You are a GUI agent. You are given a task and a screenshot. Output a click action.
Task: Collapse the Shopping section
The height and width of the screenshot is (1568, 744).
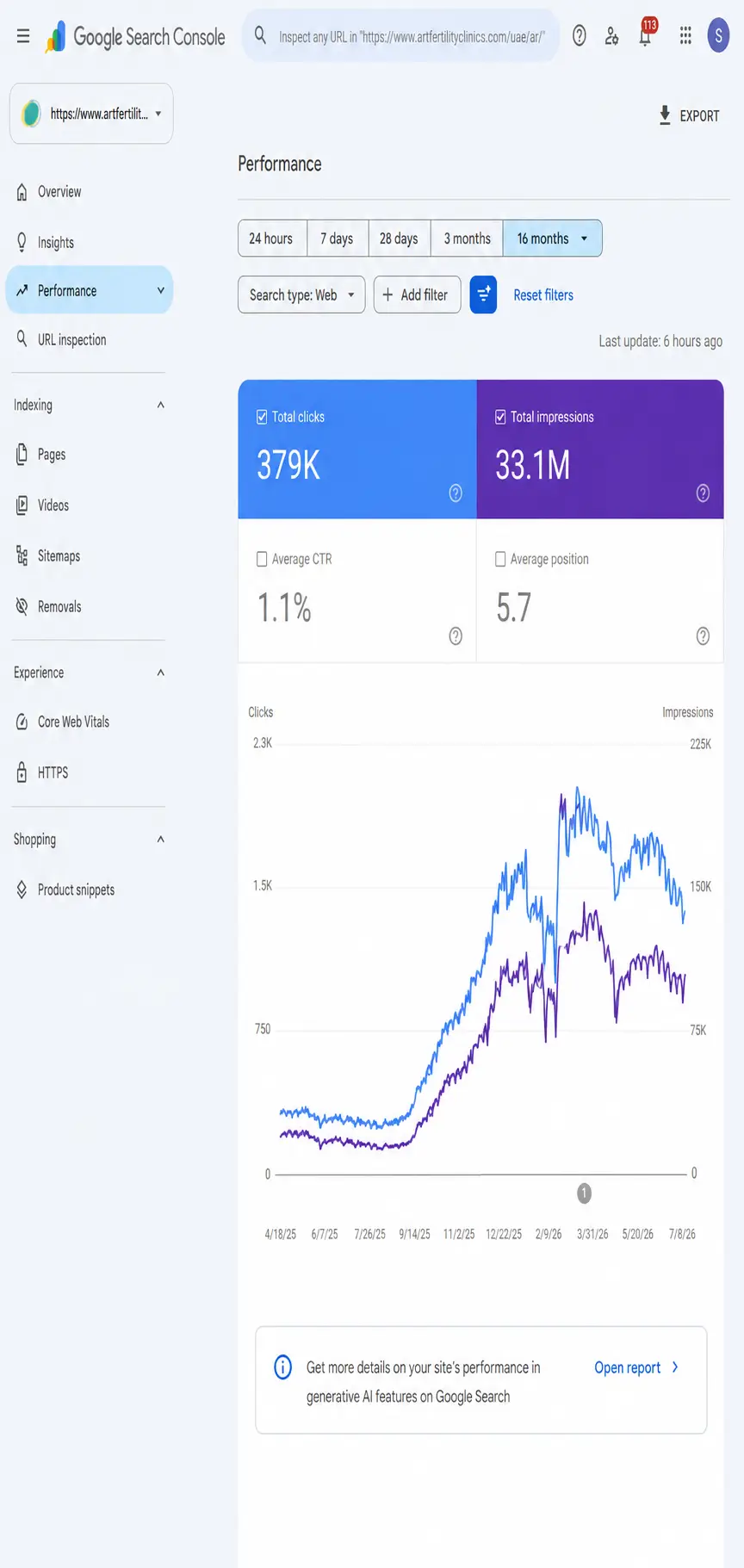point(160,840)
